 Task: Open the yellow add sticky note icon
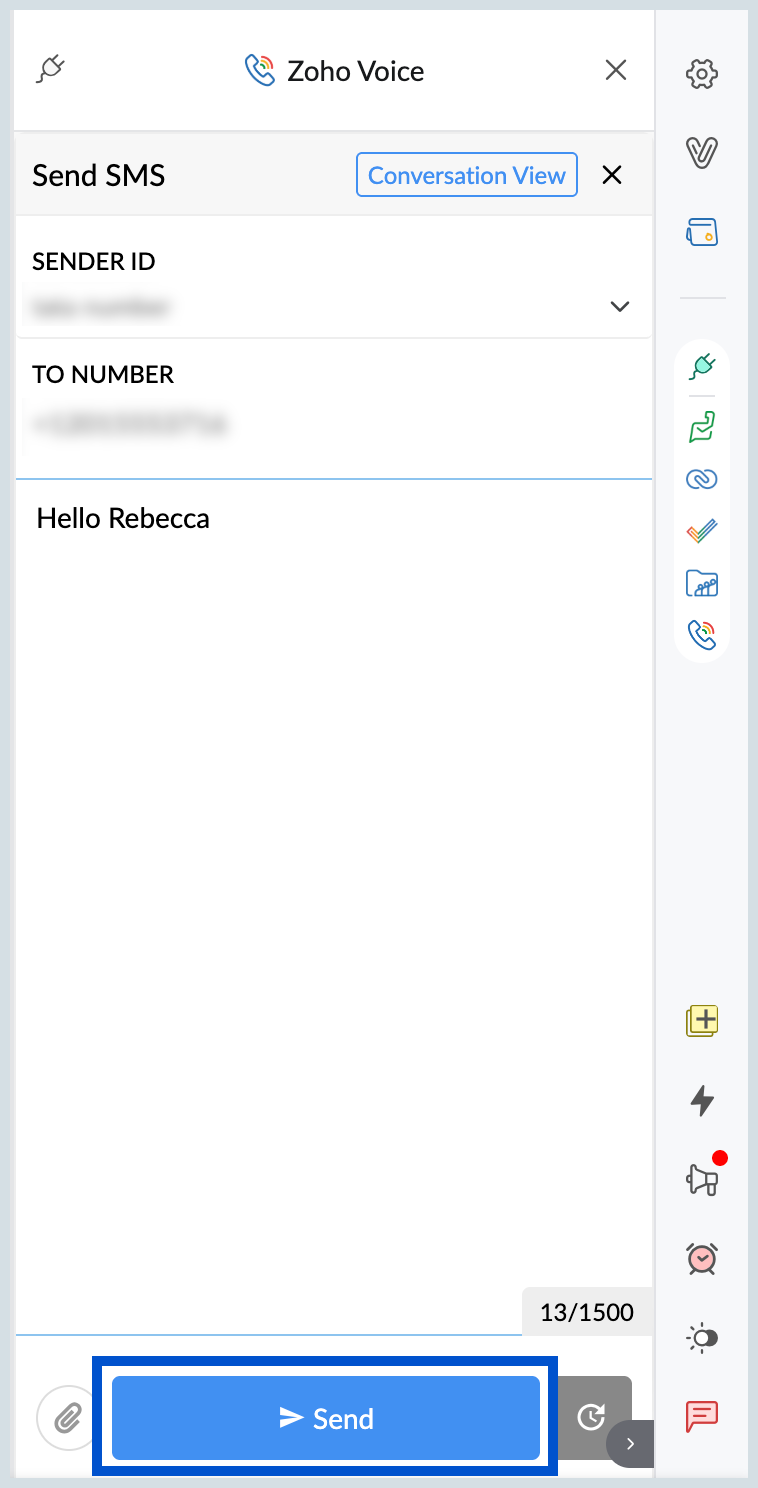(x=703, y=1021)
